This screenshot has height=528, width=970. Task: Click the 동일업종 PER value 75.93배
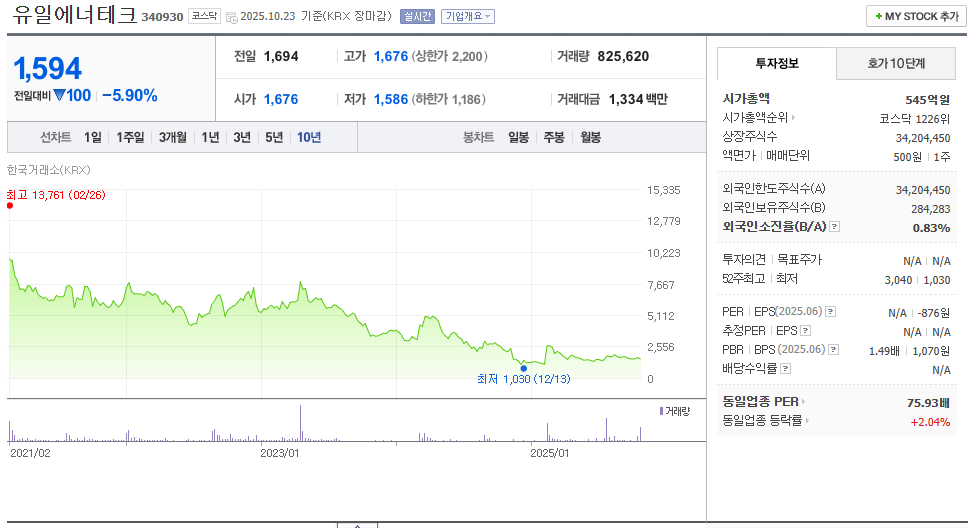[x=929, y=403]
